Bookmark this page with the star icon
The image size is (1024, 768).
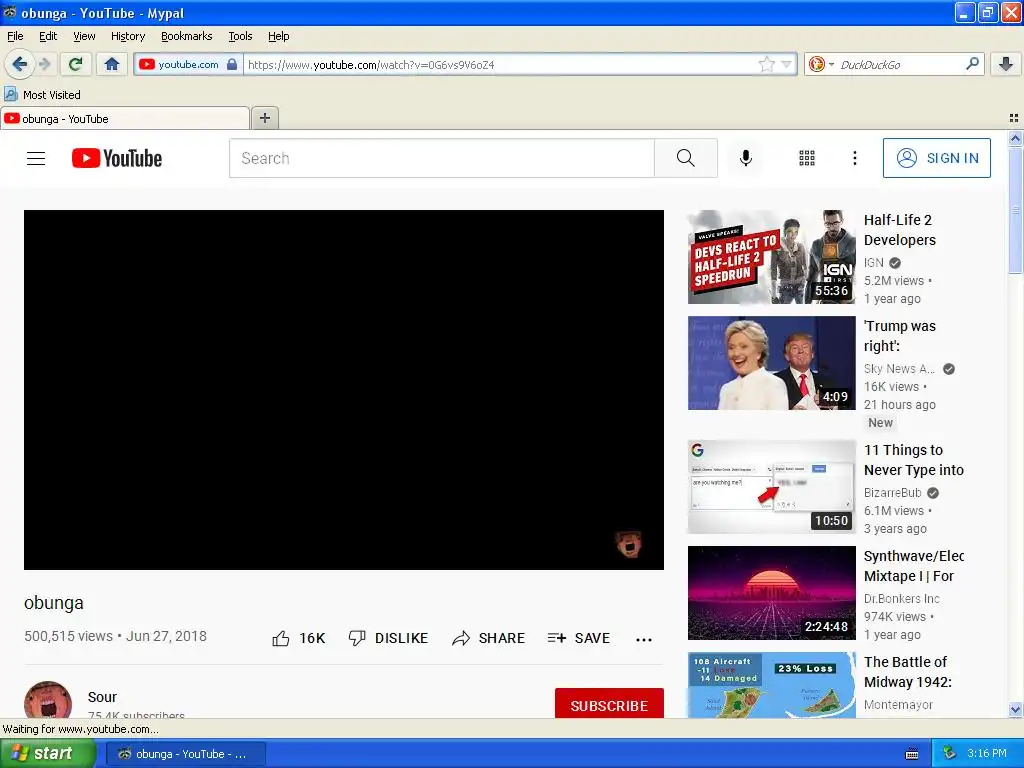766,64
